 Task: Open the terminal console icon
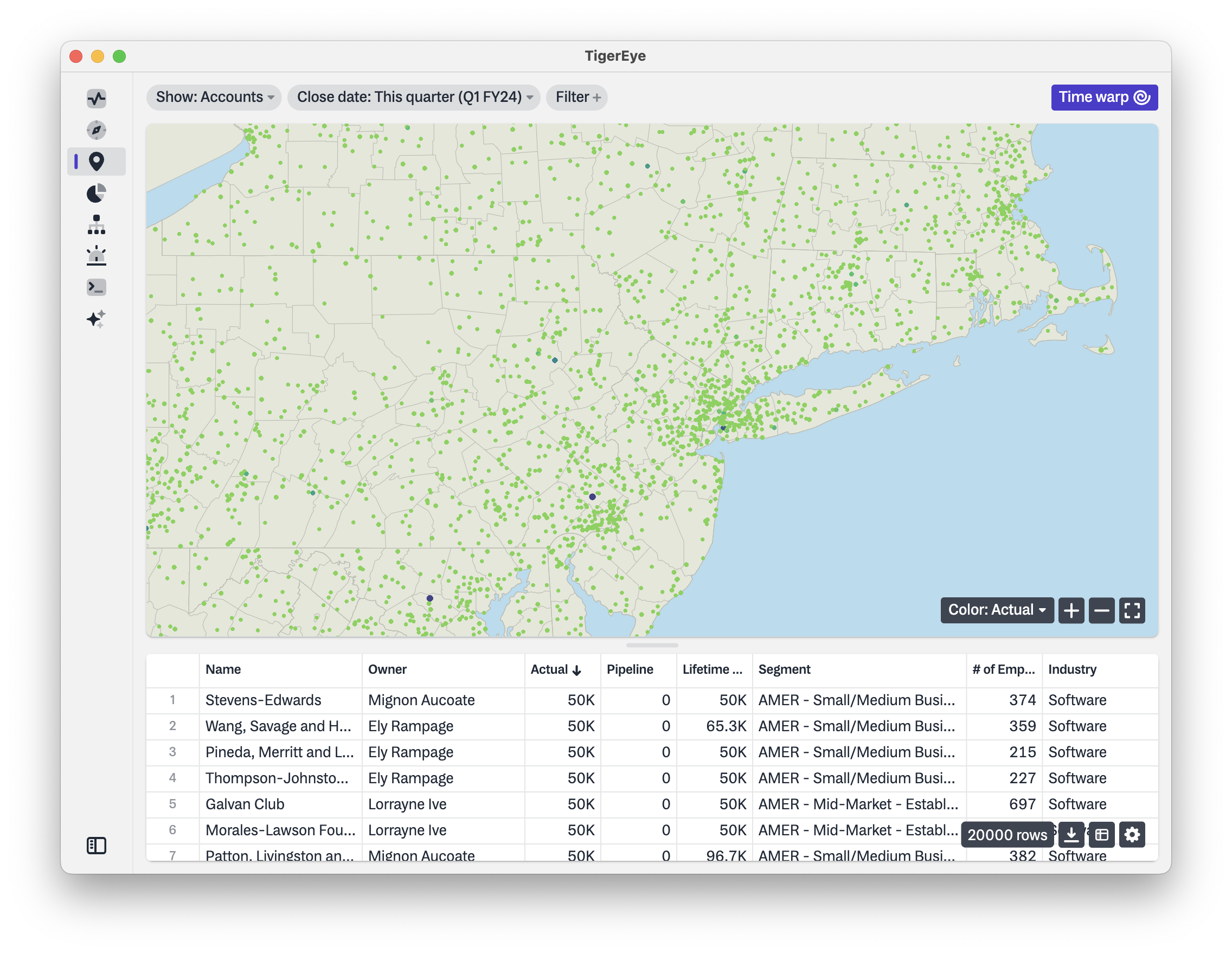(97, 287)
